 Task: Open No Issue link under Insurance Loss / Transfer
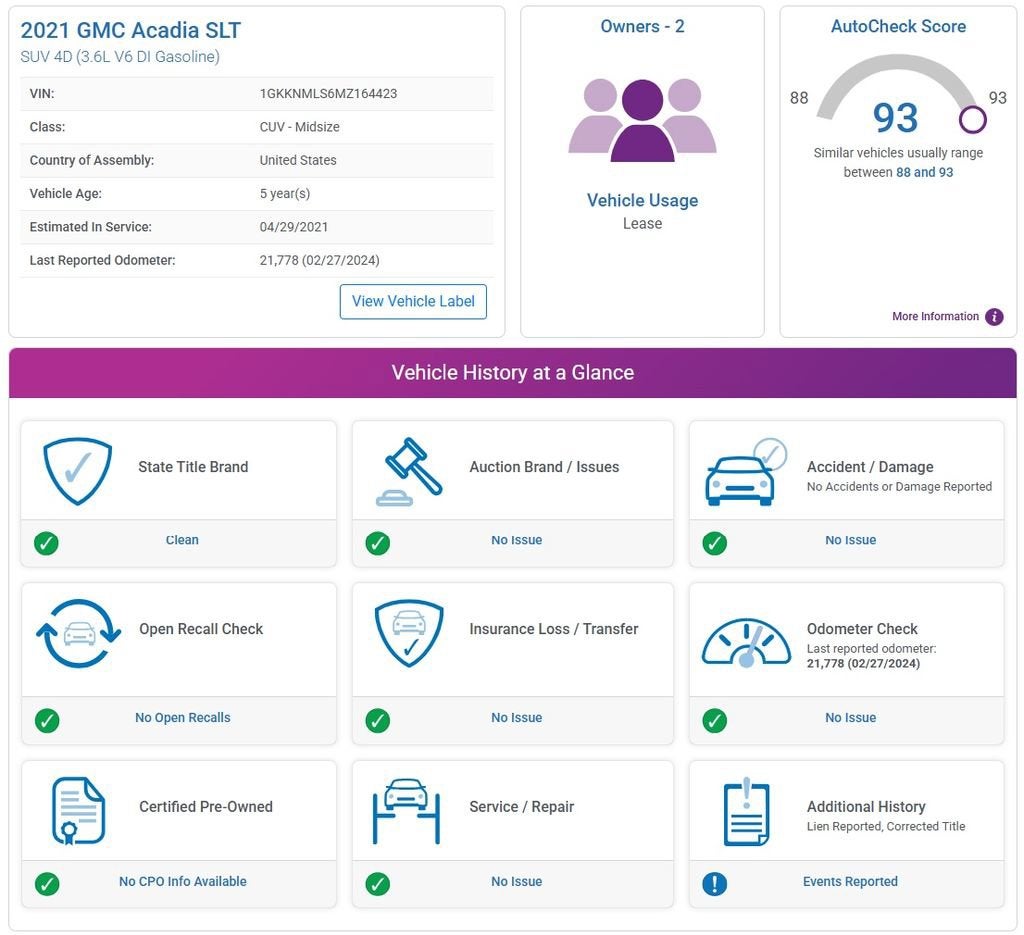tap(517, 718)
